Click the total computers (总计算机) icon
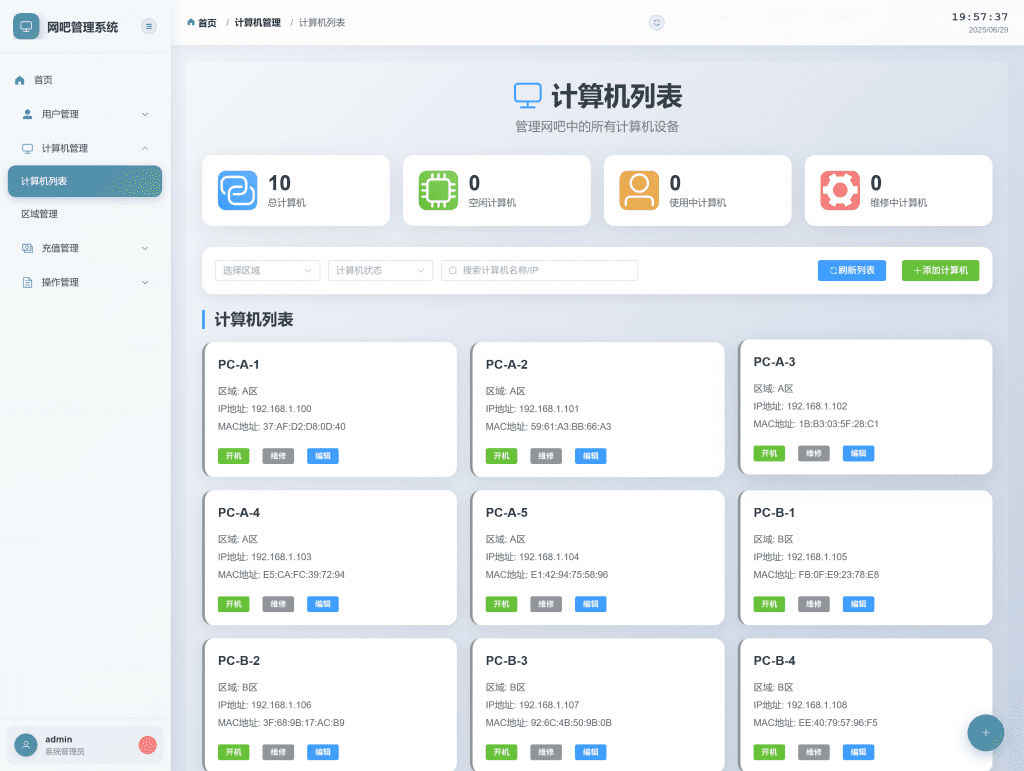 pos(237,190)
